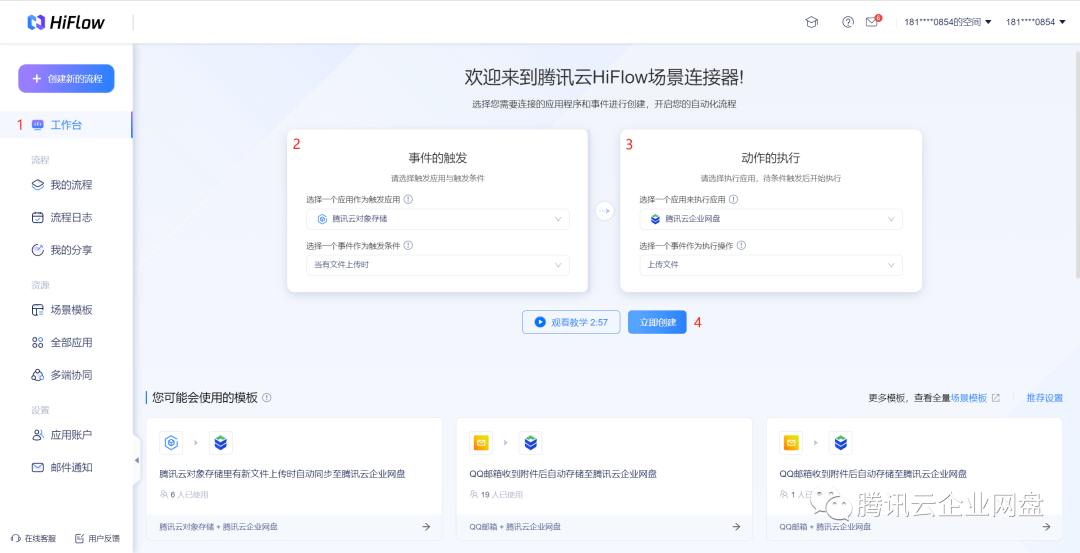The width and height of the screenshot is (1080, 553).
Task: Click external-link icon next to 场景模板
Action: tap(995, 397)
